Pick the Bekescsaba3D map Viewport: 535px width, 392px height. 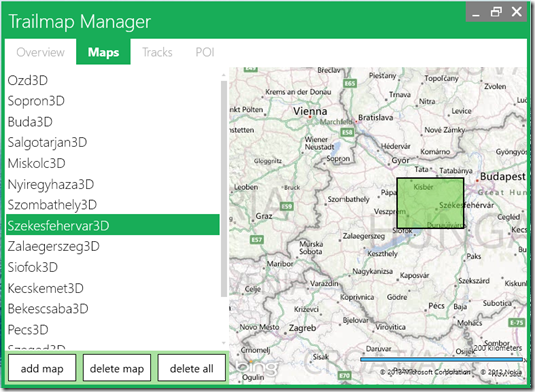(113, 309)
